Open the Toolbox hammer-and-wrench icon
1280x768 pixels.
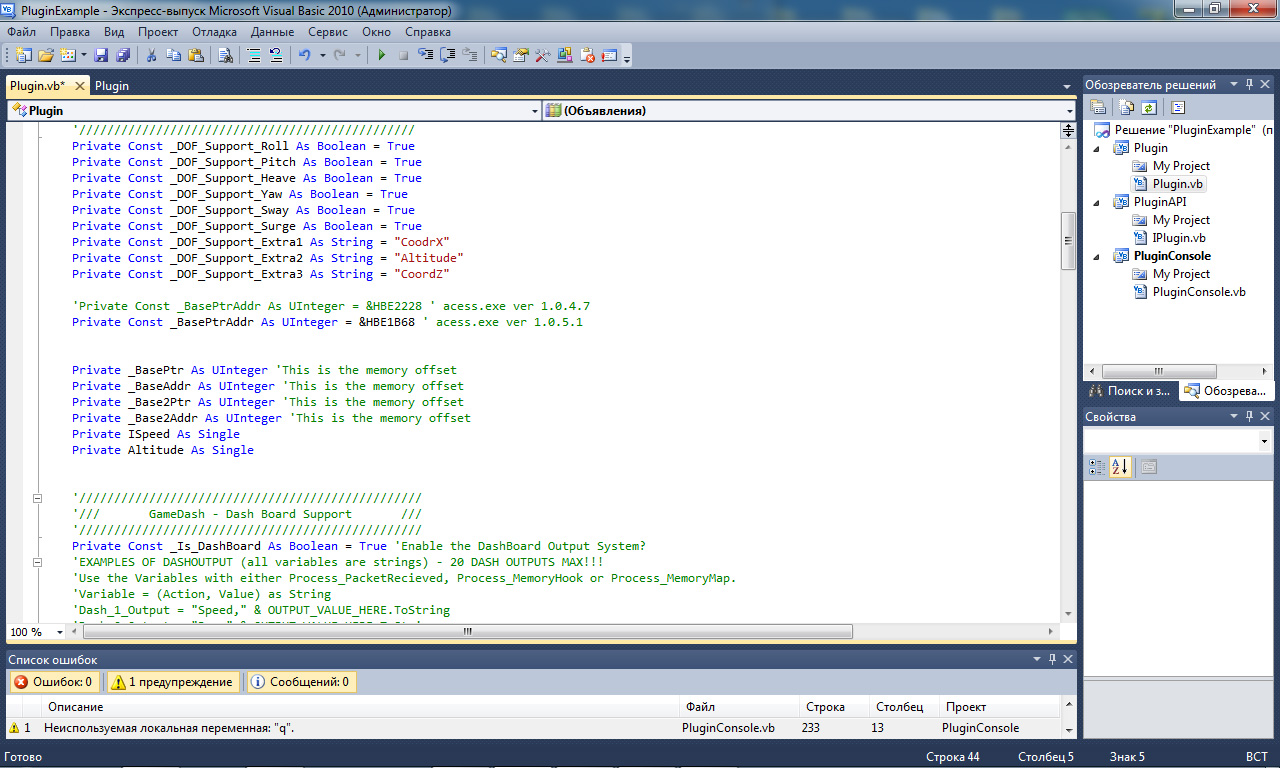click(543, 56)
